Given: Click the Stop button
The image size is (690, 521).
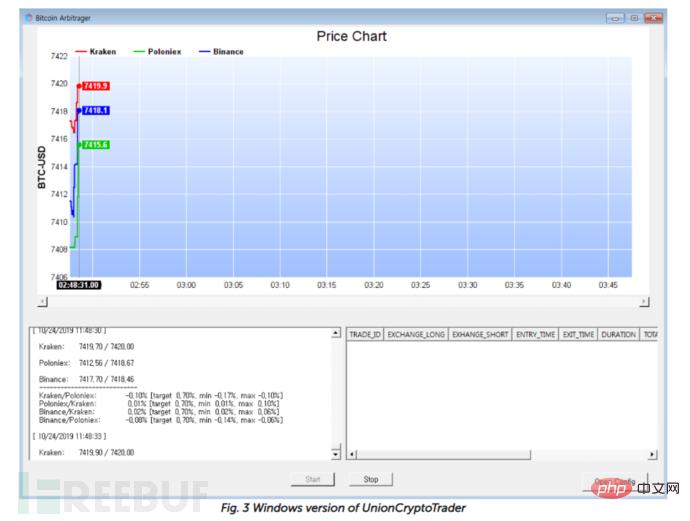Looking at the screenshot, I should tap(371, 479).
